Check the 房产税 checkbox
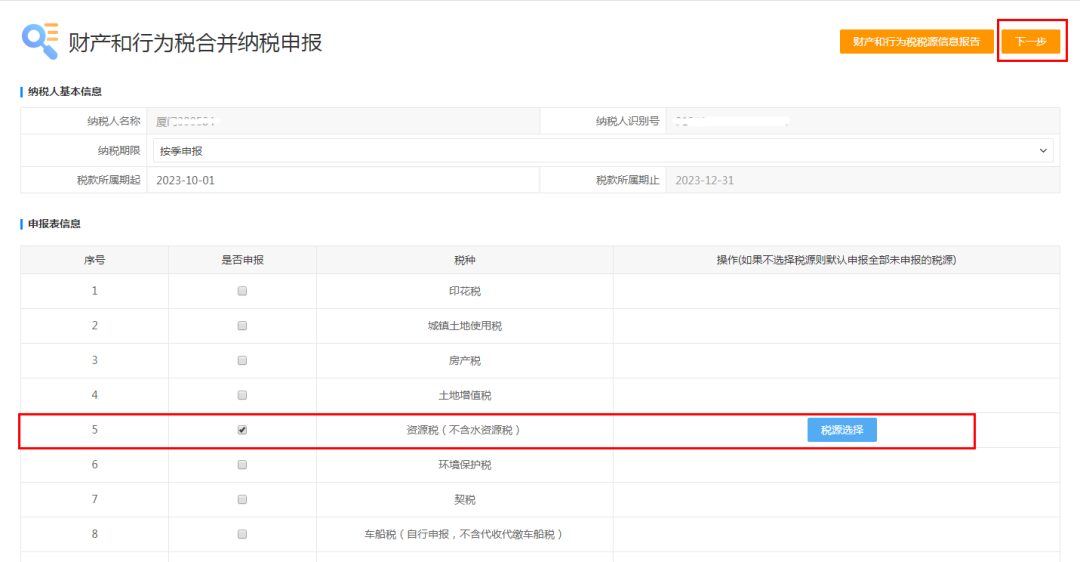Image resolution: width=1080 pixels, height=562 pixels. point(242,360)
